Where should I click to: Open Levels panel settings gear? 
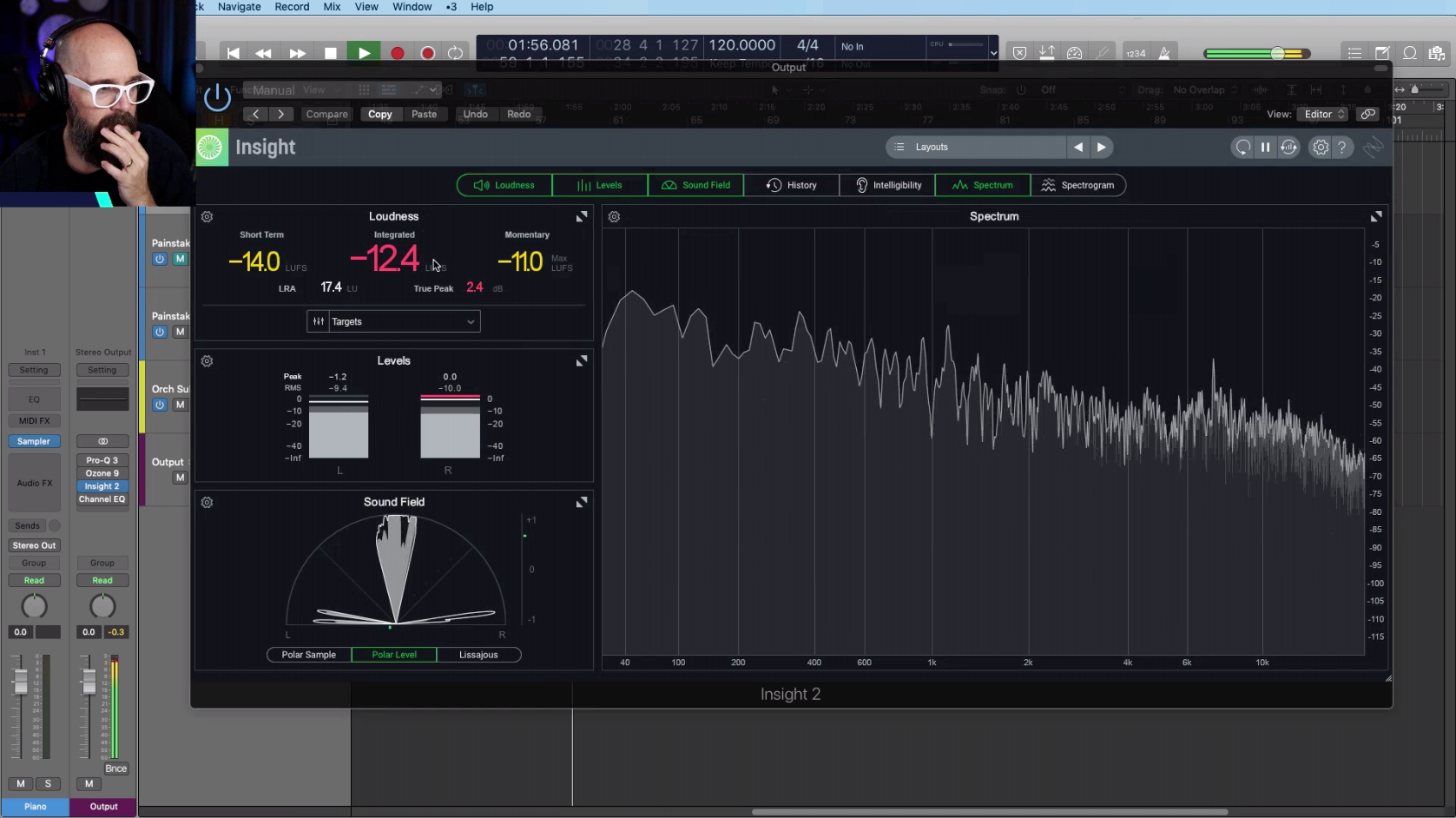pyautogui.click(x=207, y=361)
